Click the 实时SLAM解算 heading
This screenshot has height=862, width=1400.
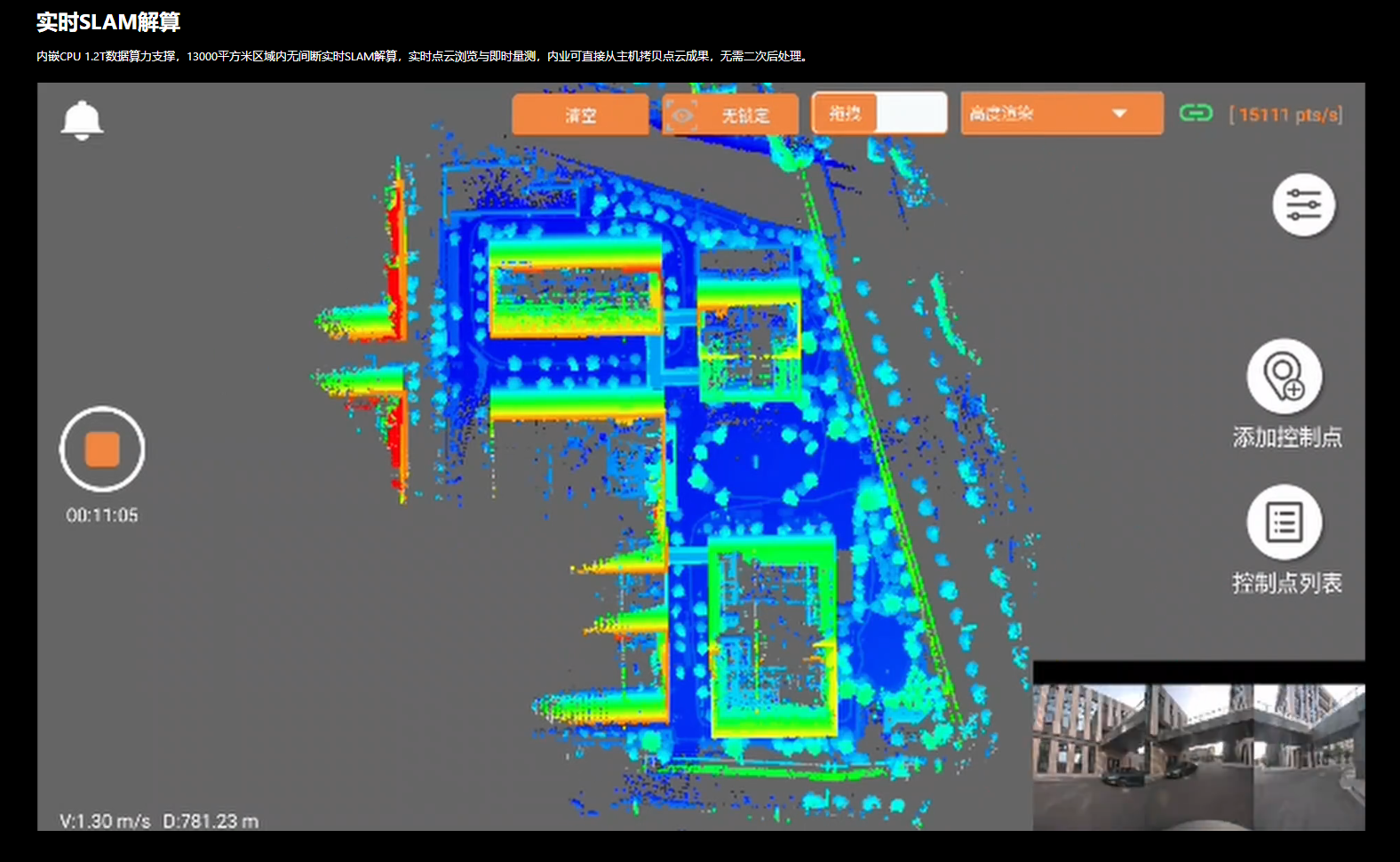[108, 22]
